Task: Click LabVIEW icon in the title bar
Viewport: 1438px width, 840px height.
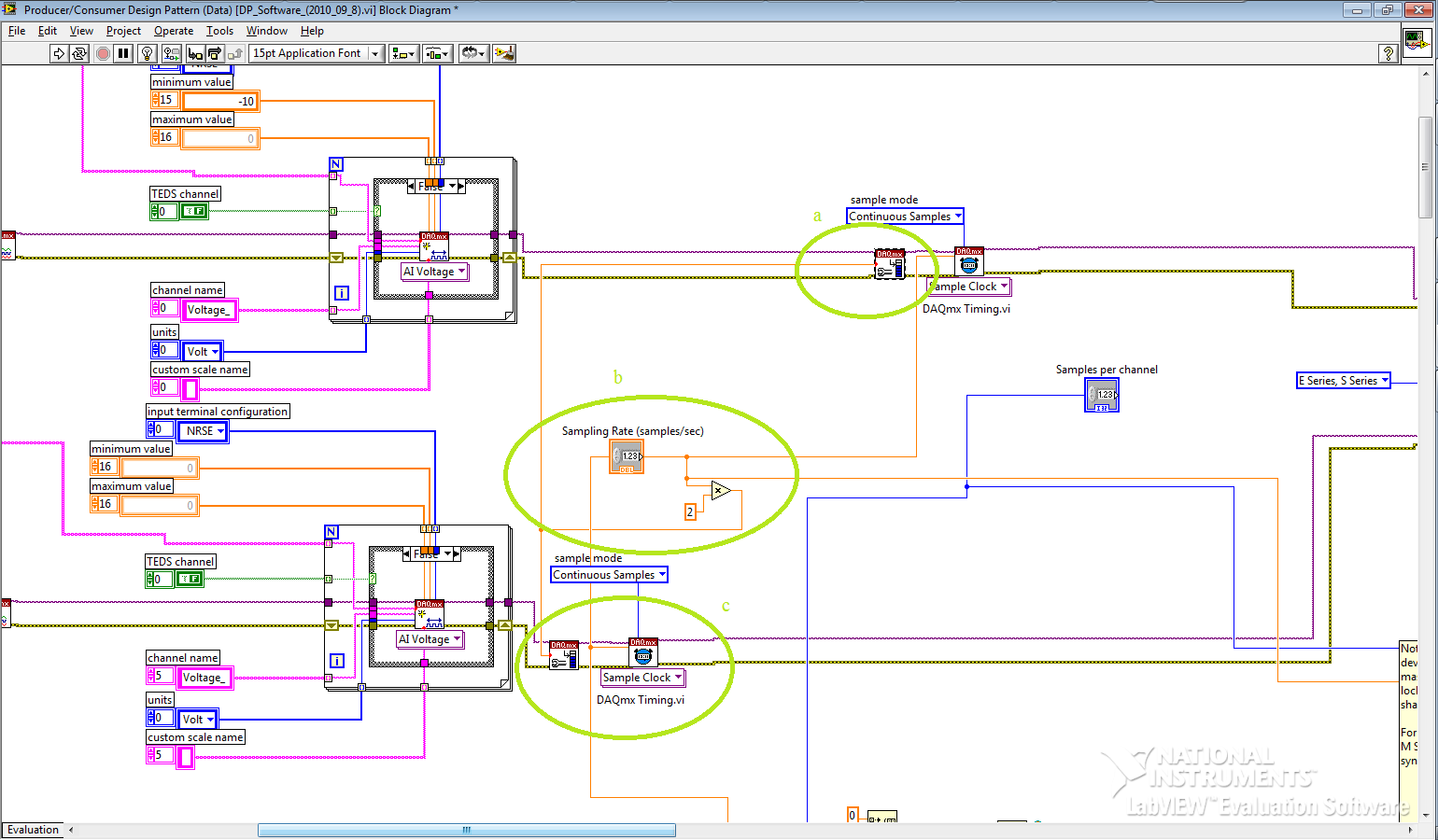Action: tap(11, 9)
